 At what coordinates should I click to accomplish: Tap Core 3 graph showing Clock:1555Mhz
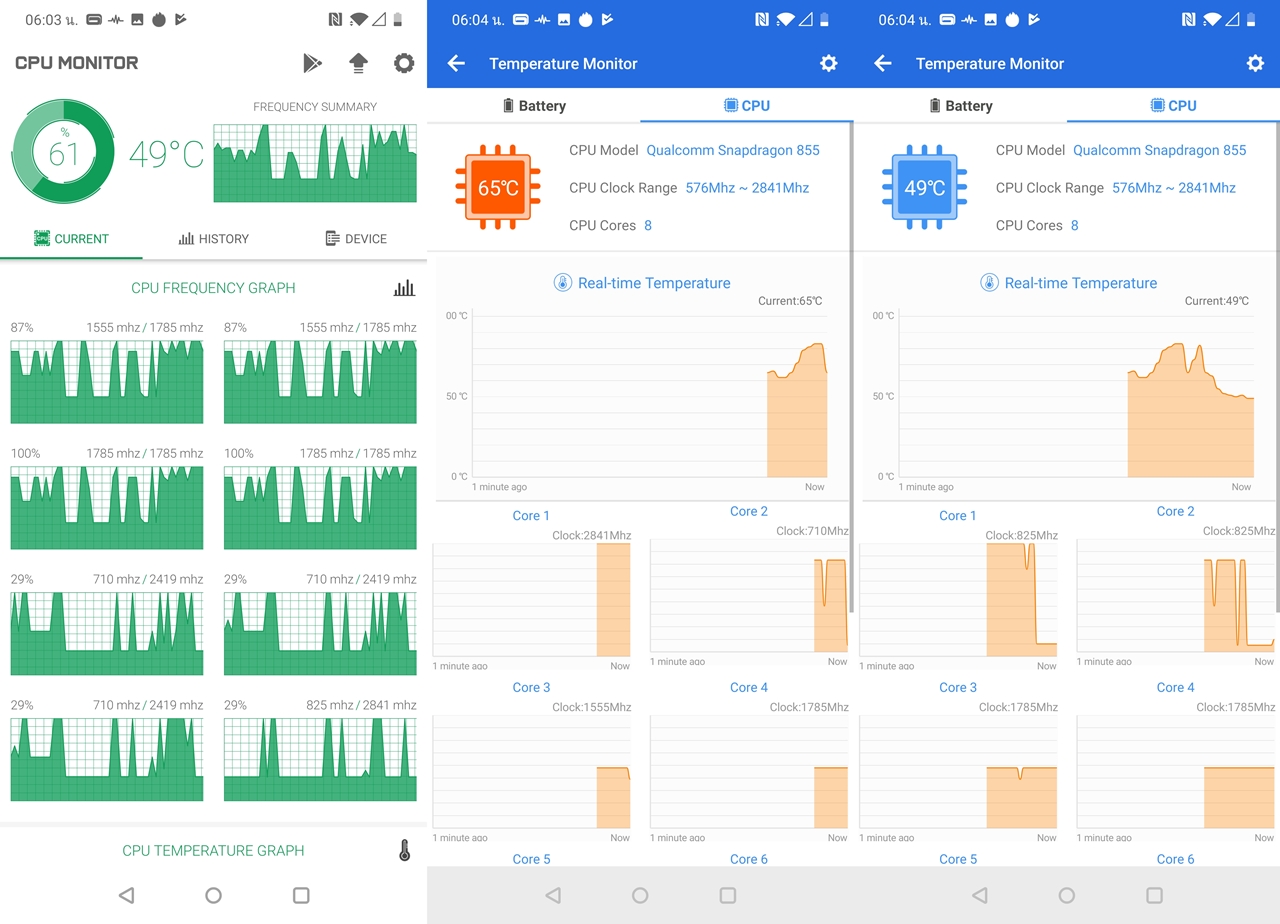pyautogui.click(x=532, y=772)
